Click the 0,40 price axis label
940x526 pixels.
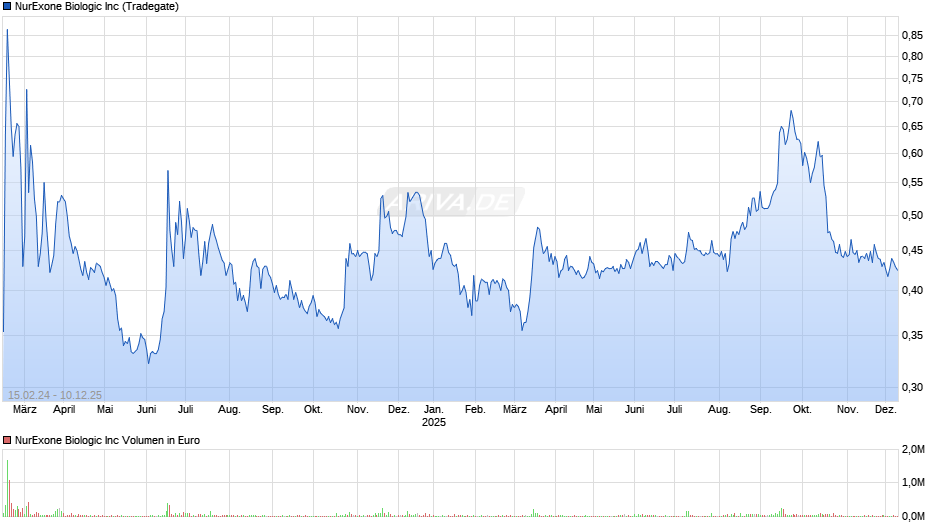click(912, 290)
